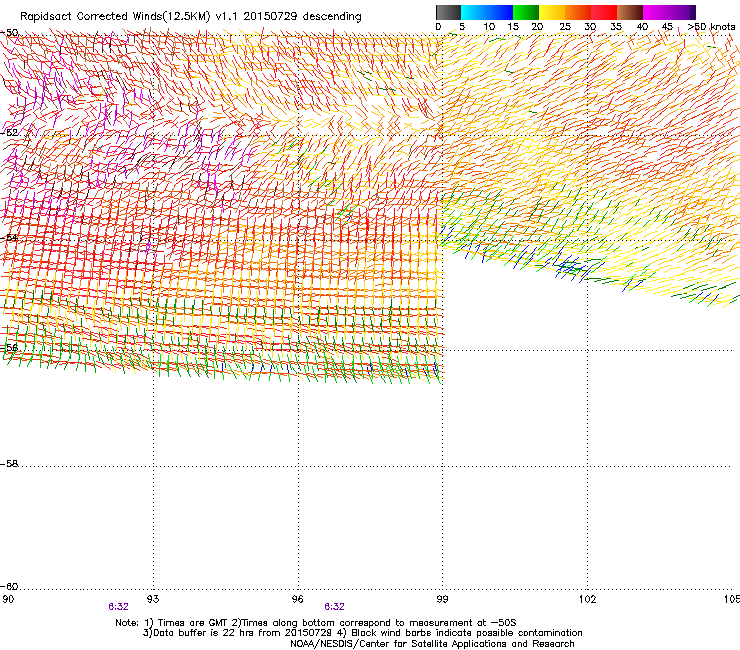This screenshot has width=740, height=650.
Task: Click the latitude label -60
Action: click(10, 587)
